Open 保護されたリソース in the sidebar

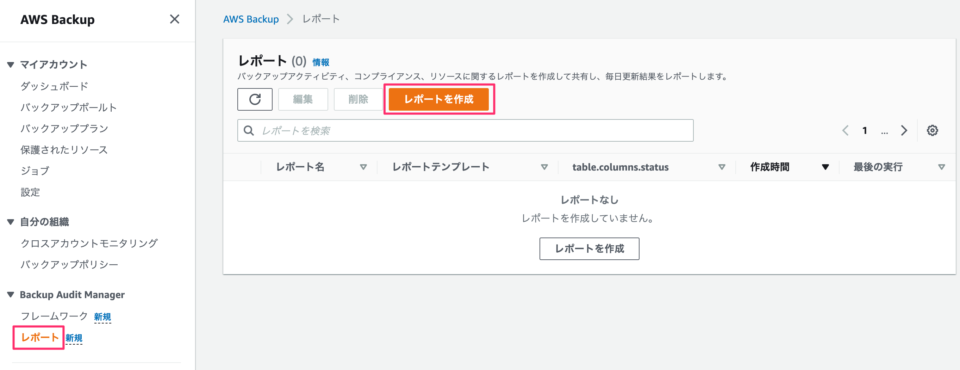[x=64, y=149]
